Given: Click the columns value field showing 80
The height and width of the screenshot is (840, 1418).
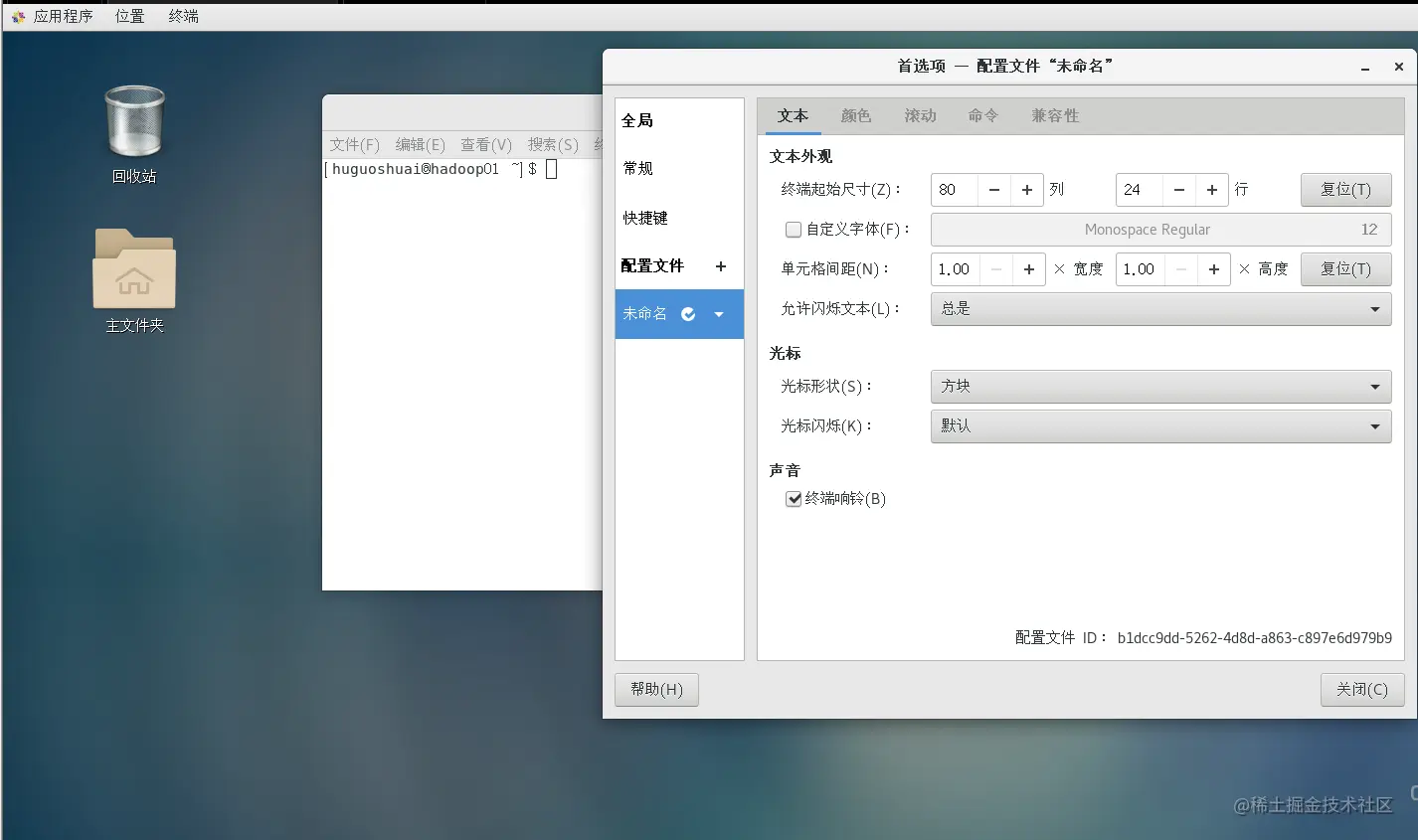Looking at the screenshot, I should pos(955,190).
